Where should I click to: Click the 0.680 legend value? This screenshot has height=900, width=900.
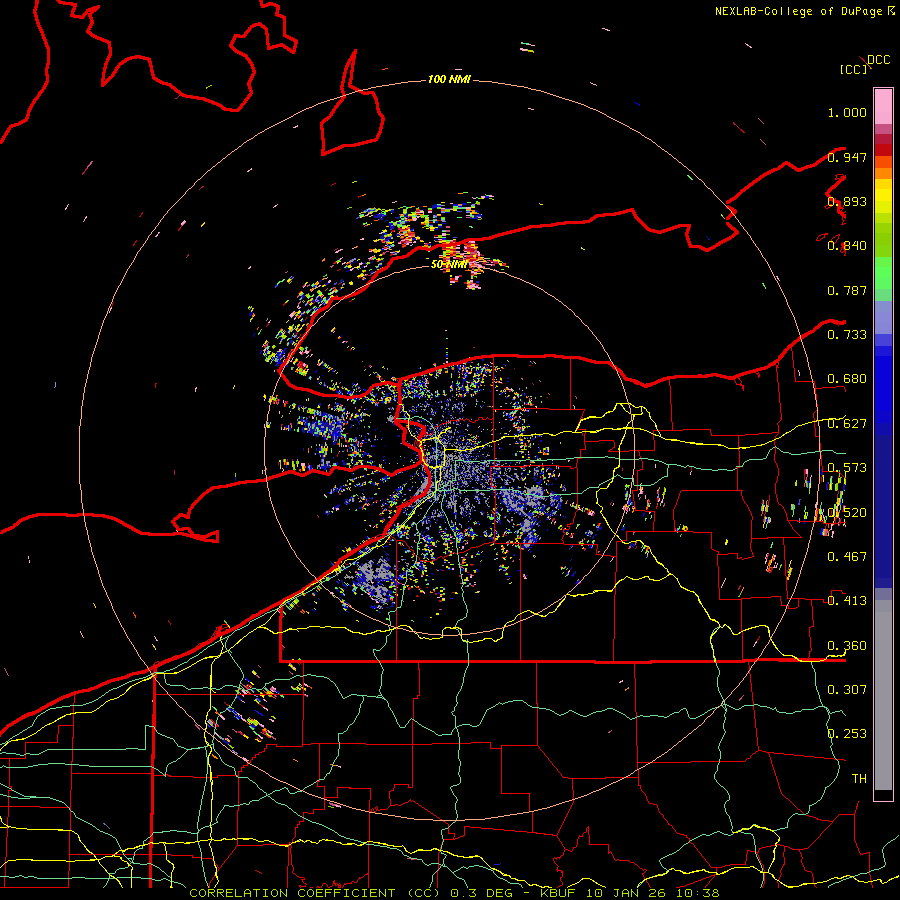(847, 379)
